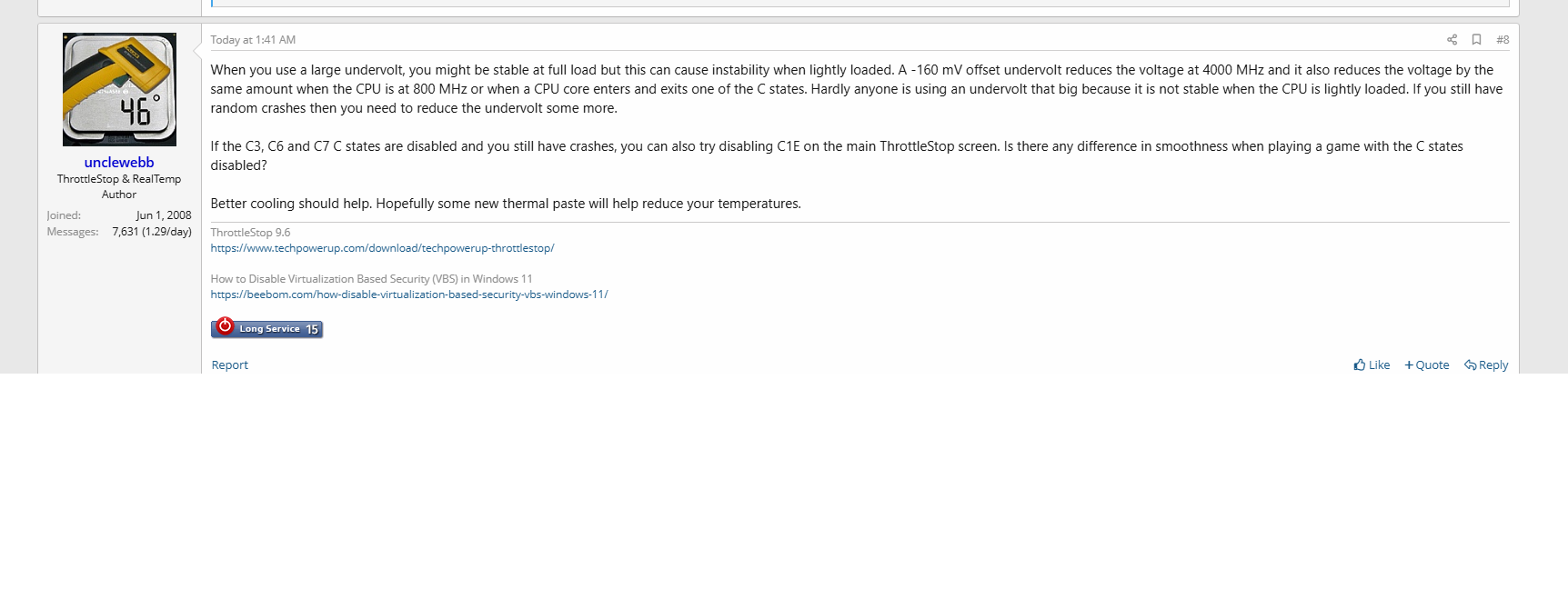The width and height of the screenshot is (1568, 589).
Task: Click the 'Better cooling should help' paragraph
Action: pos(505,204)
